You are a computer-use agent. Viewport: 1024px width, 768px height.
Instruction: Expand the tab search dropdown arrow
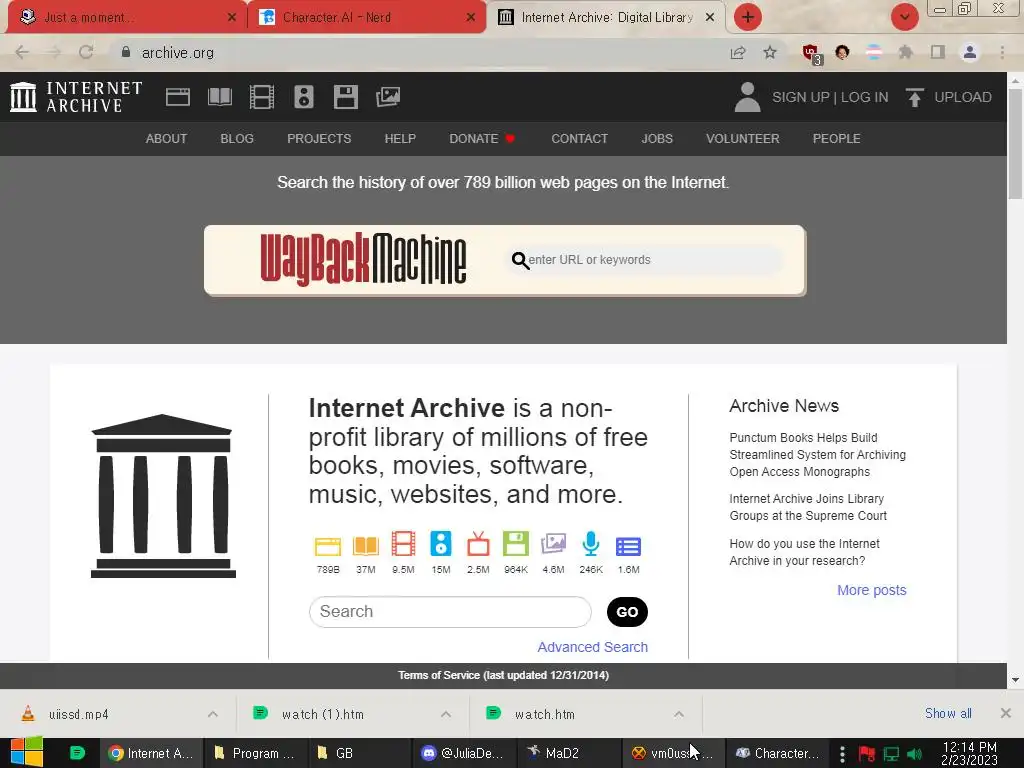pos(904,17)
